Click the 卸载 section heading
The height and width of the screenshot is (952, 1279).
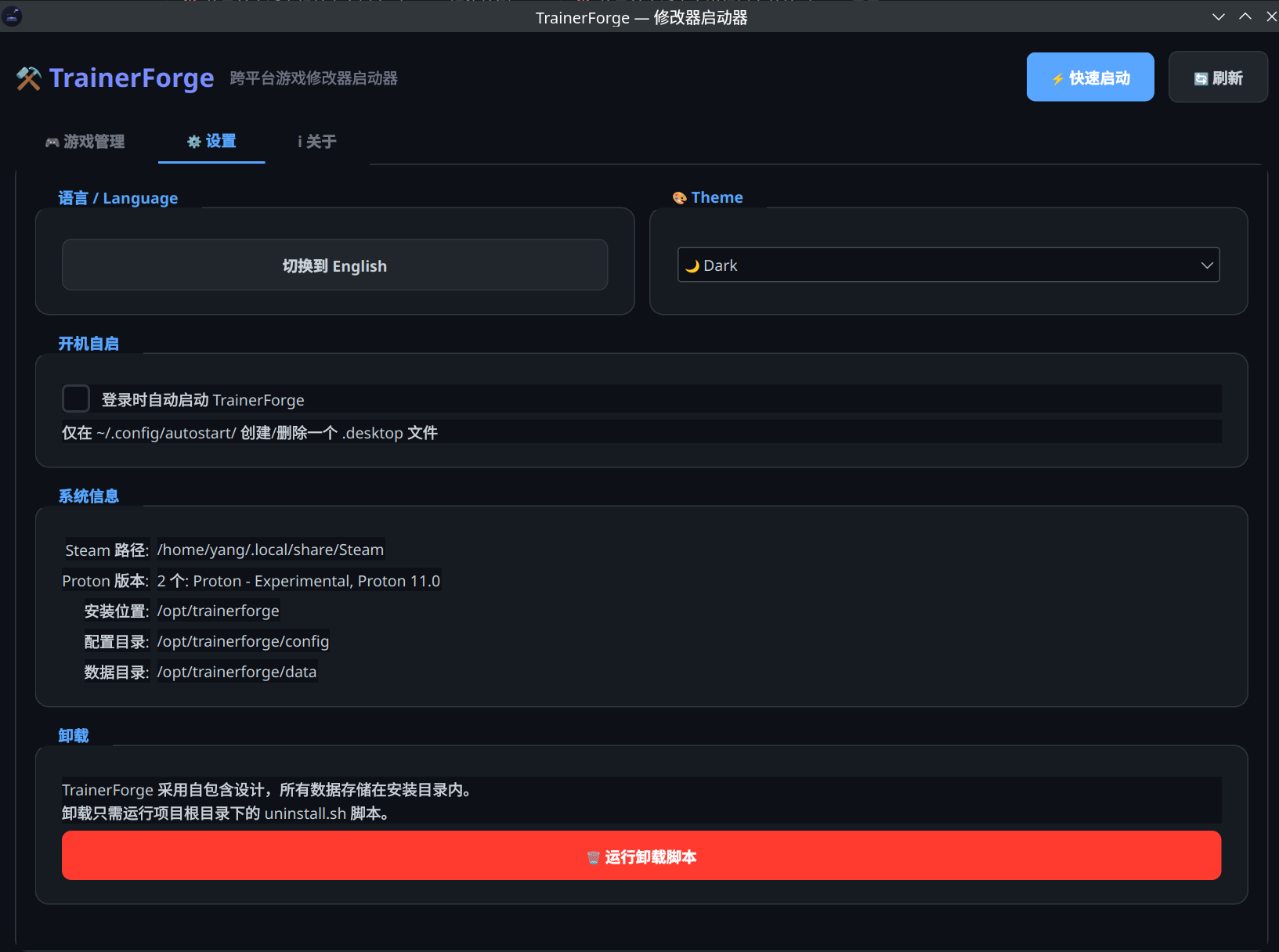(74, 736)
